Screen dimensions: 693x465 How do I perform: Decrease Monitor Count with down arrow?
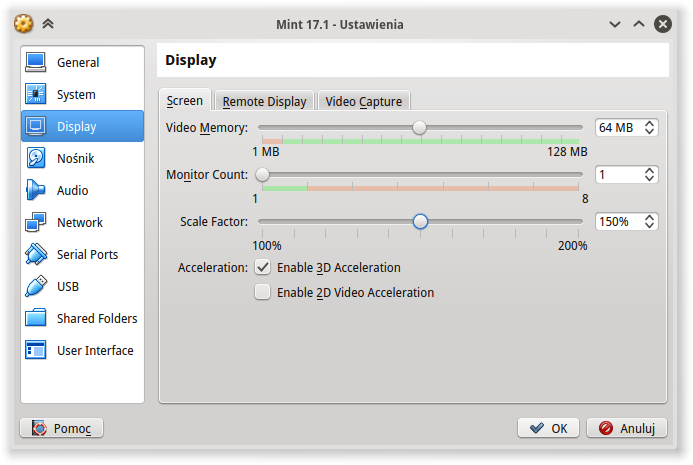pyautogui.click(x=649, y=178)
